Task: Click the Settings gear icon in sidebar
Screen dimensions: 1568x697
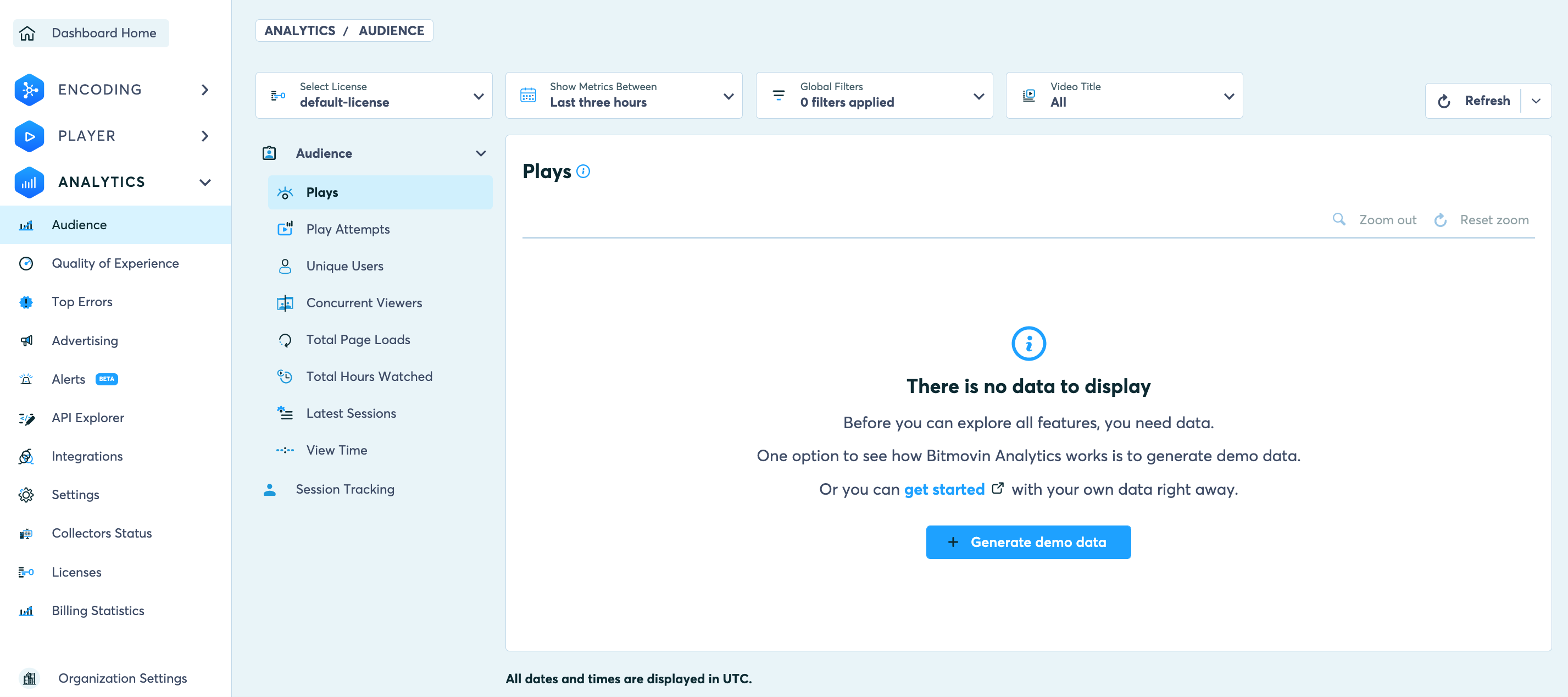Action: pos(26,495)
